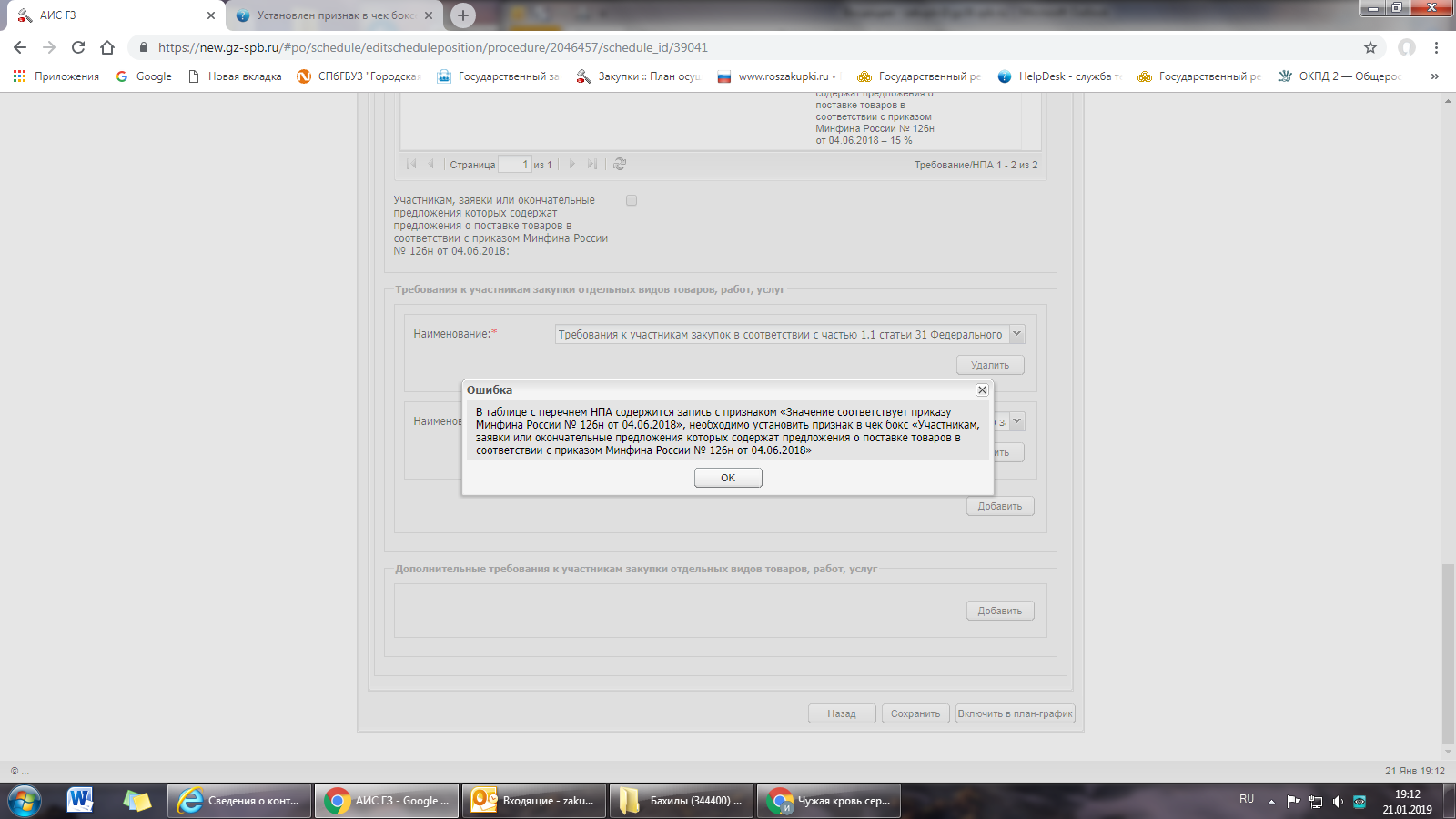Open Word from the taskbar
The width and height of the screenshot is (1456, 819).
click(80, 801)
